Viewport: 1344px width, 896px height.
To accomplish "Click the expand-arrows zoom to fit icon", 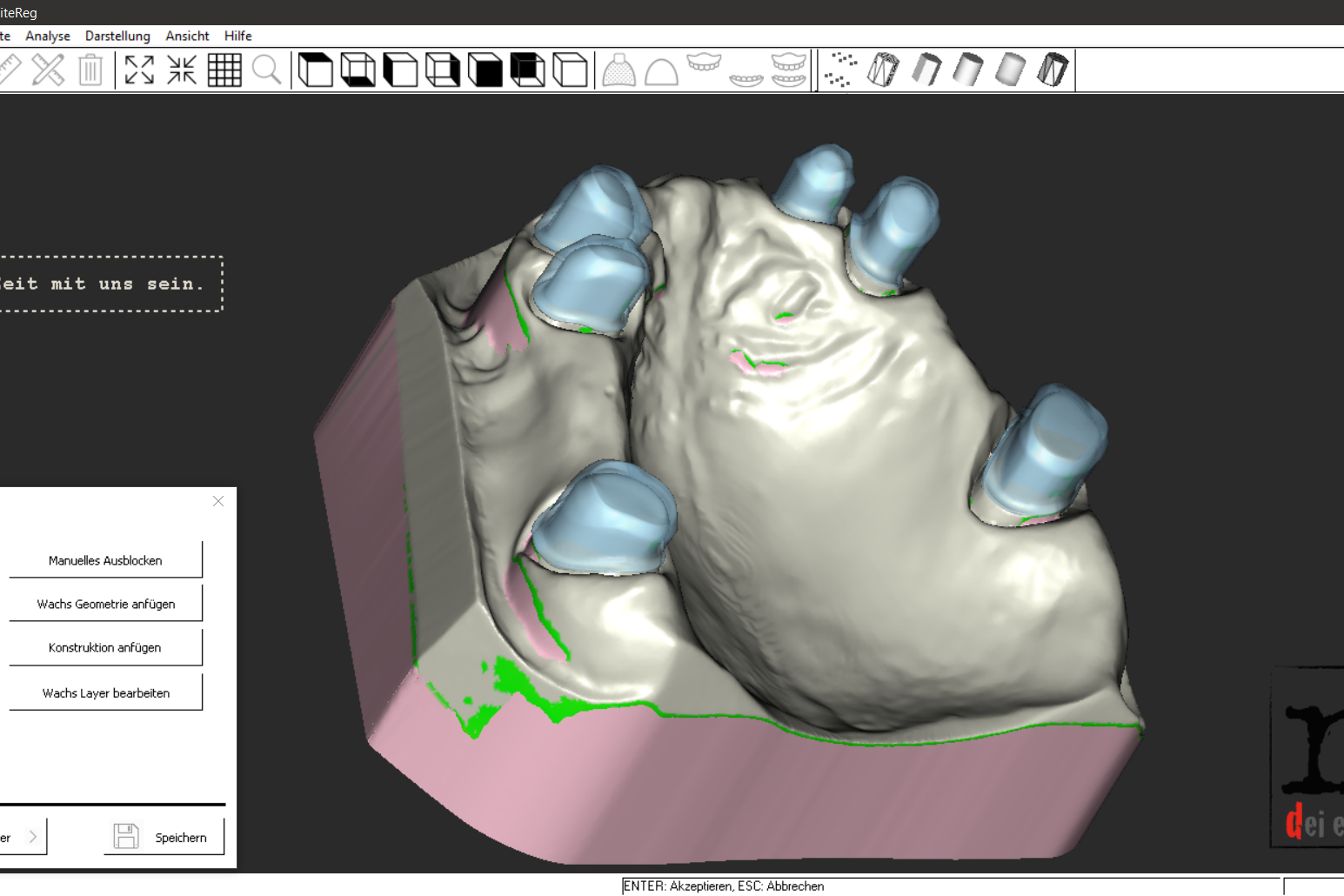I will pyautogui.click(x=139, y=70).
